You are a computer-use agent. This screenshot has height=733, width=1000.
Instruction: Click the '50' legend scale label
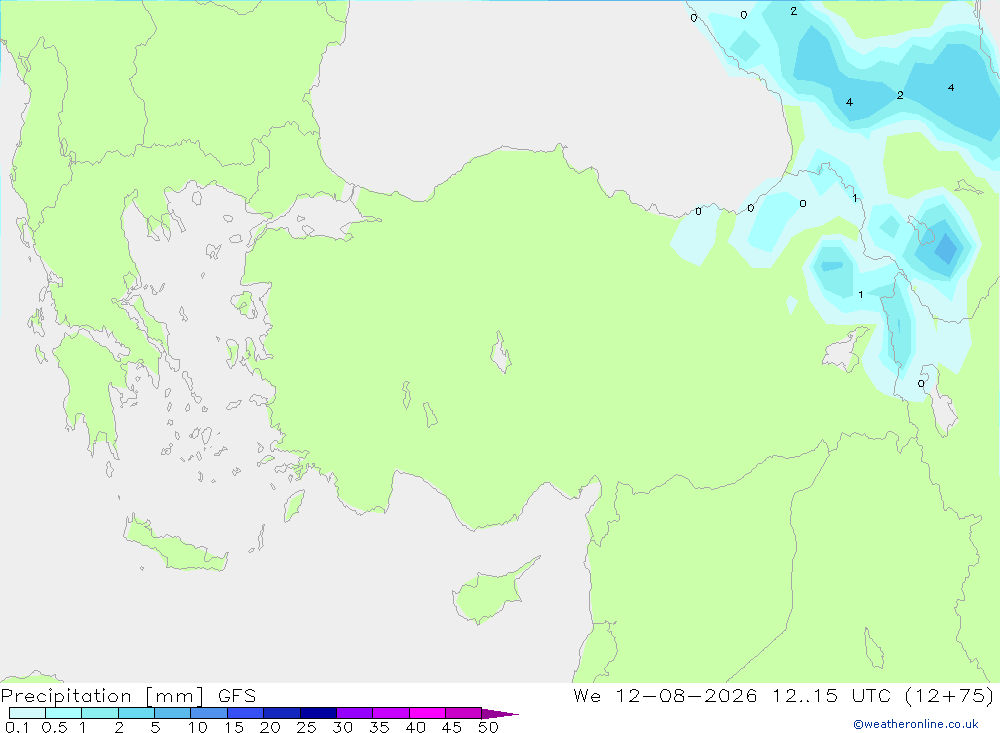click(x=489, y=727)
